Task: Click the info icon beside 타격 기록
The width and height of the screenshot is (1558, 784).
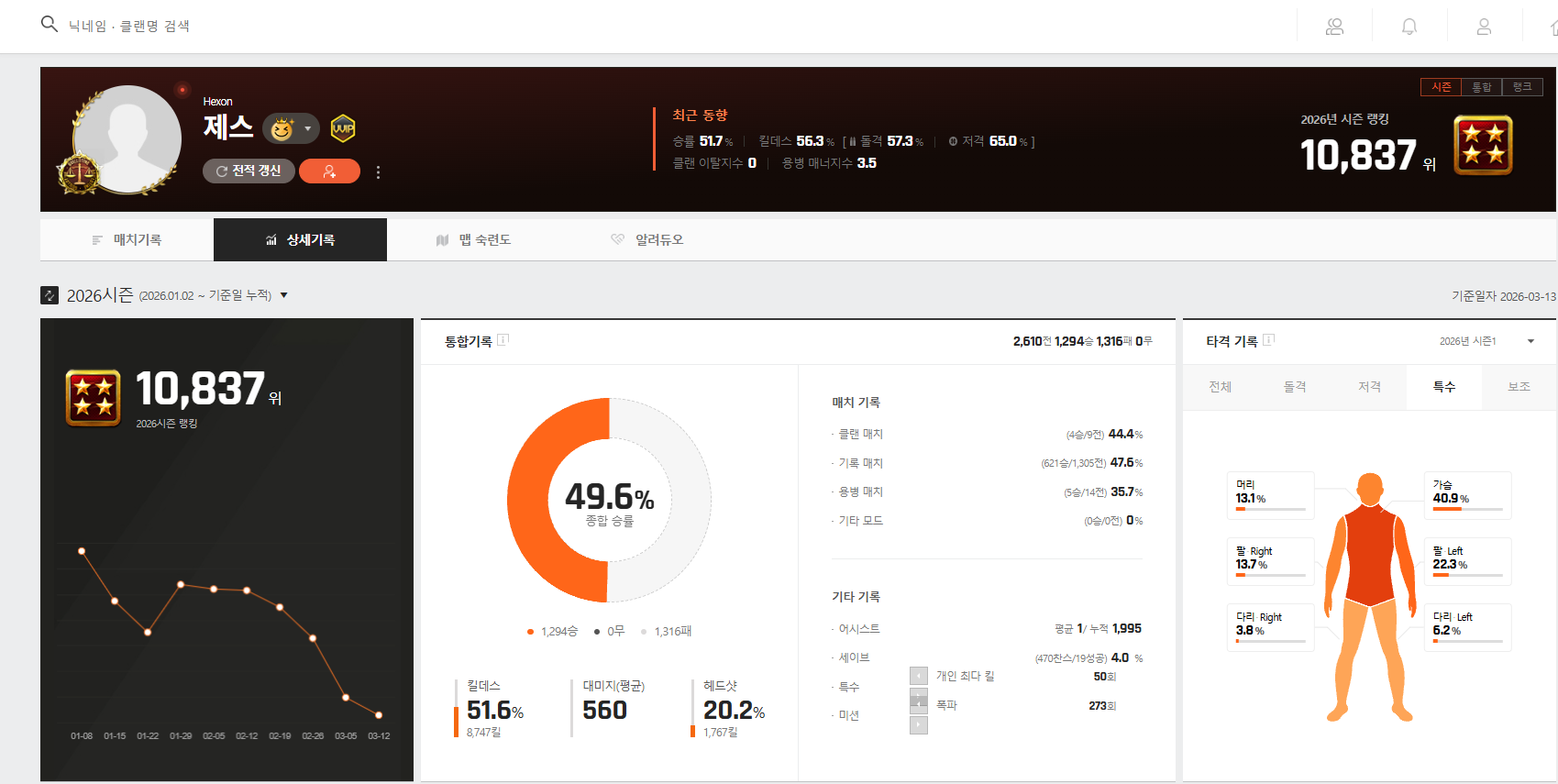Action: [x=1269, y=340]
